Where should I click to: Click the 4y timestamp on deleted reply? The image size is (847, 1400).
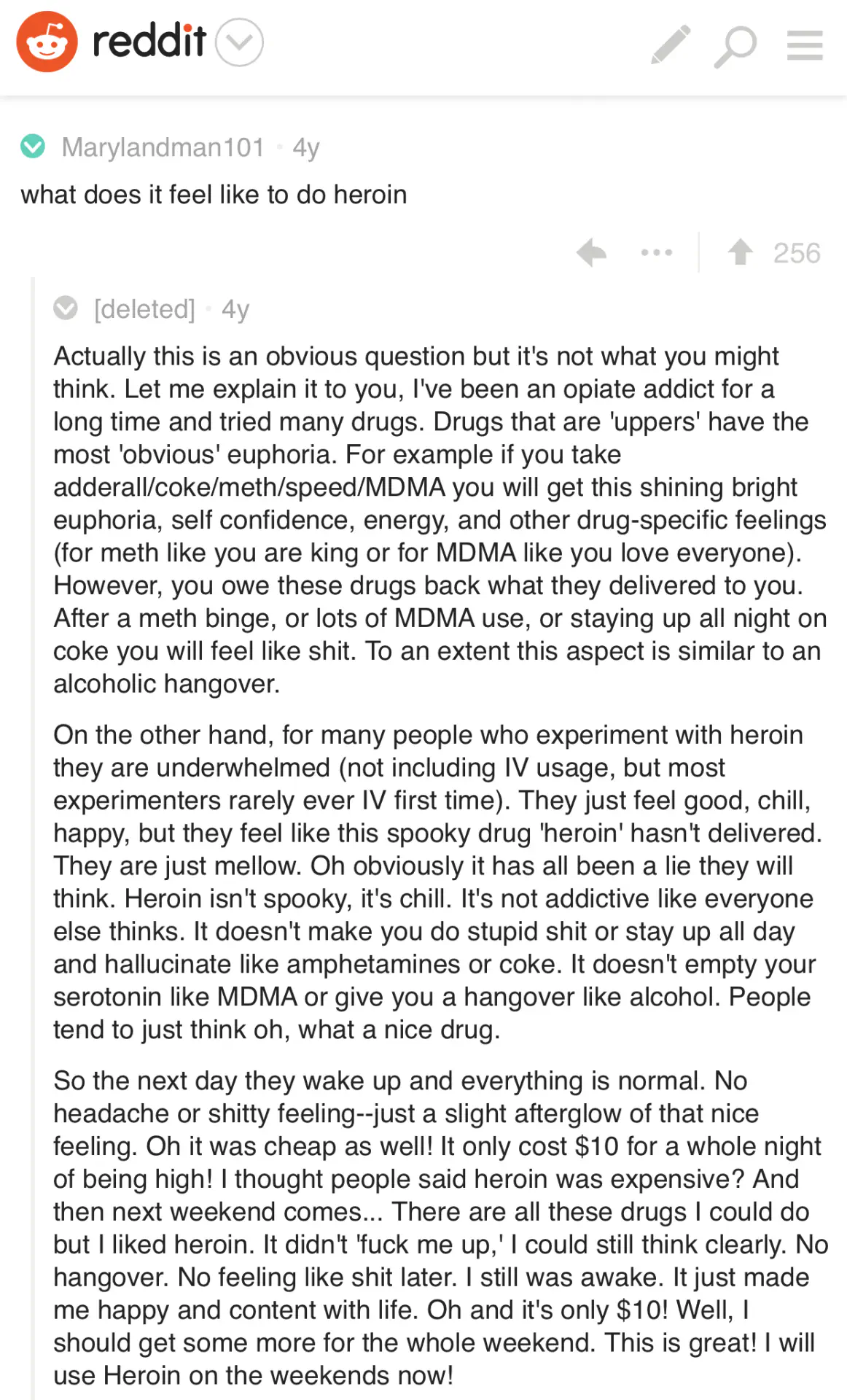point(235,309)
